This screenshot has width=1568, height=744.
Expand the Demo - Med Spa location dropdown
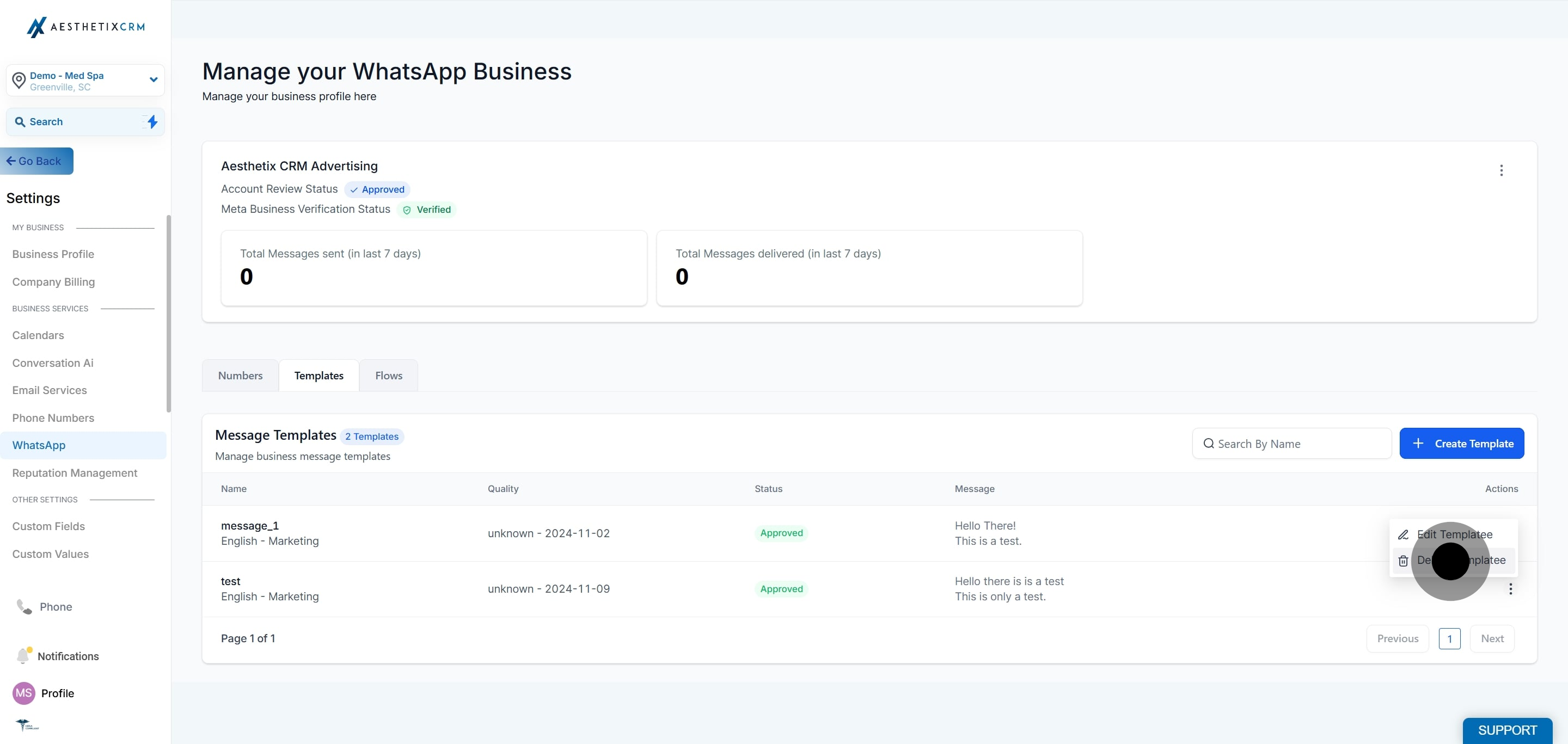click(154, 79)
